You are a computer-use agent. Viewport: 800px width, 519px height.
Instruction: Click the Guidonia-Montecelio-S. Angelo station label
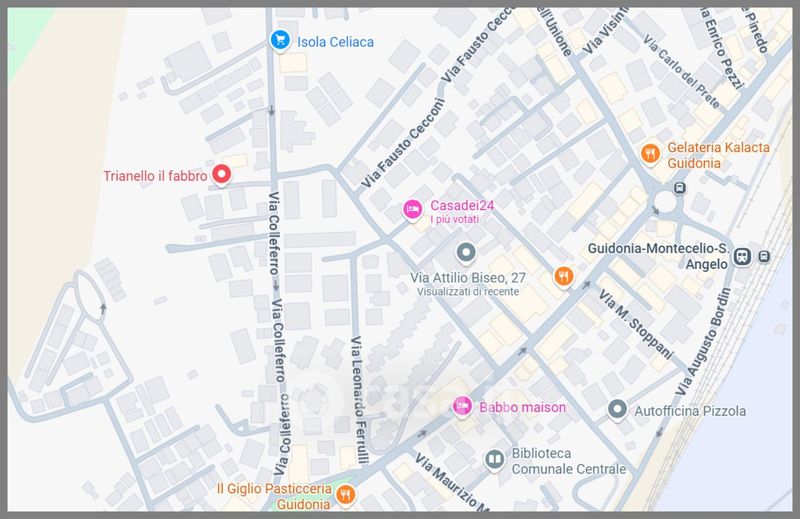658,256
